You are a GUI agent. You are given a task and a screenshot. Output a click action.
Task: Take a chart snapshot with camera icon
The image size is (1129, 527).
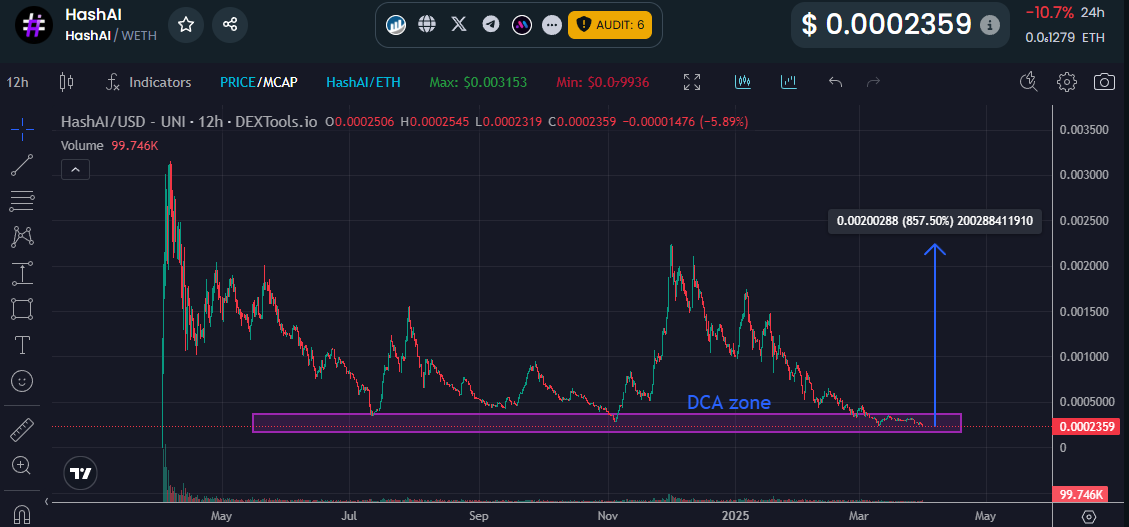click(x=1105, y=81)
